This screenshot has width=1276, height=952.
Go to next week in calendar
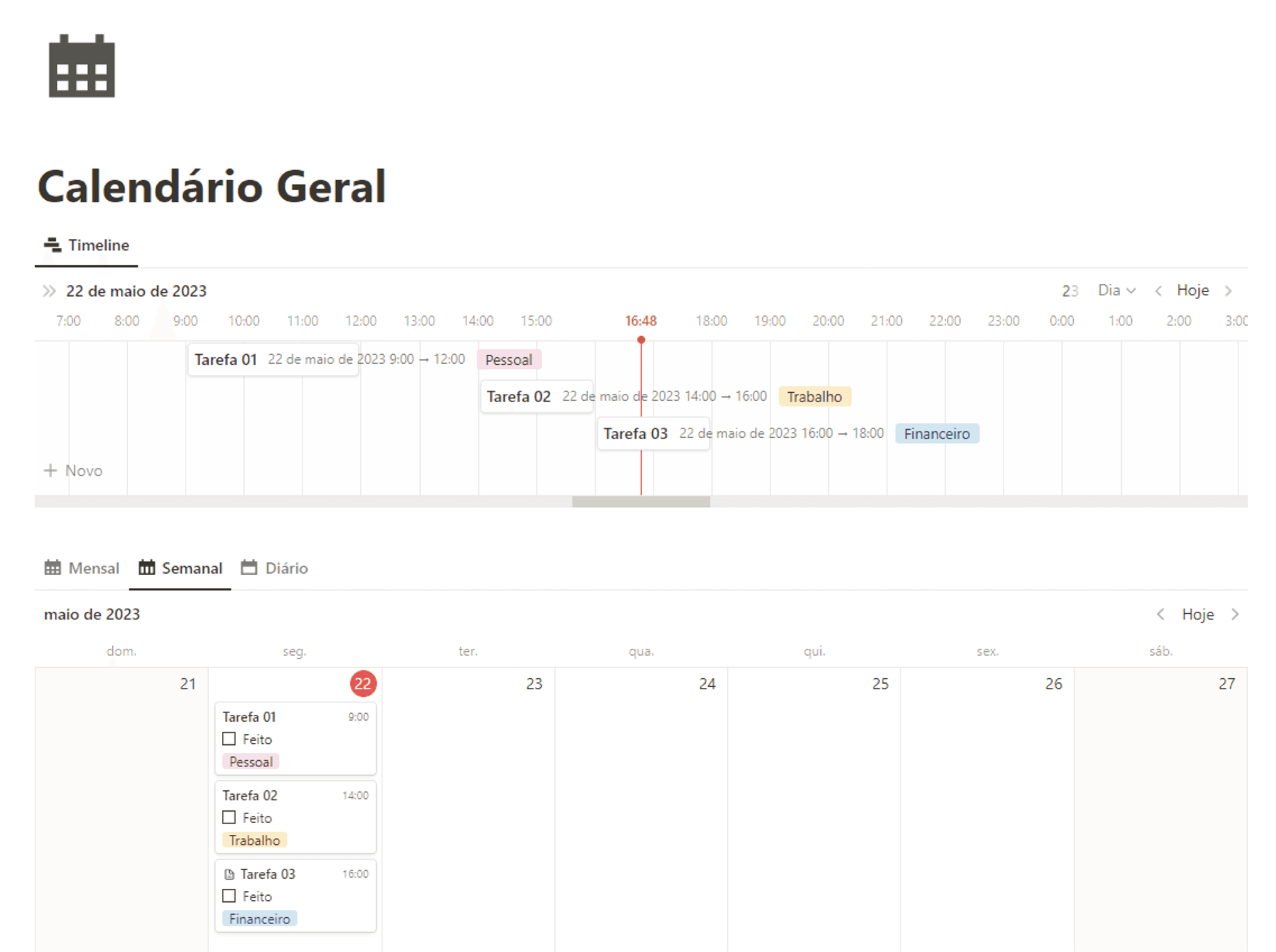tap(1235, 614)
